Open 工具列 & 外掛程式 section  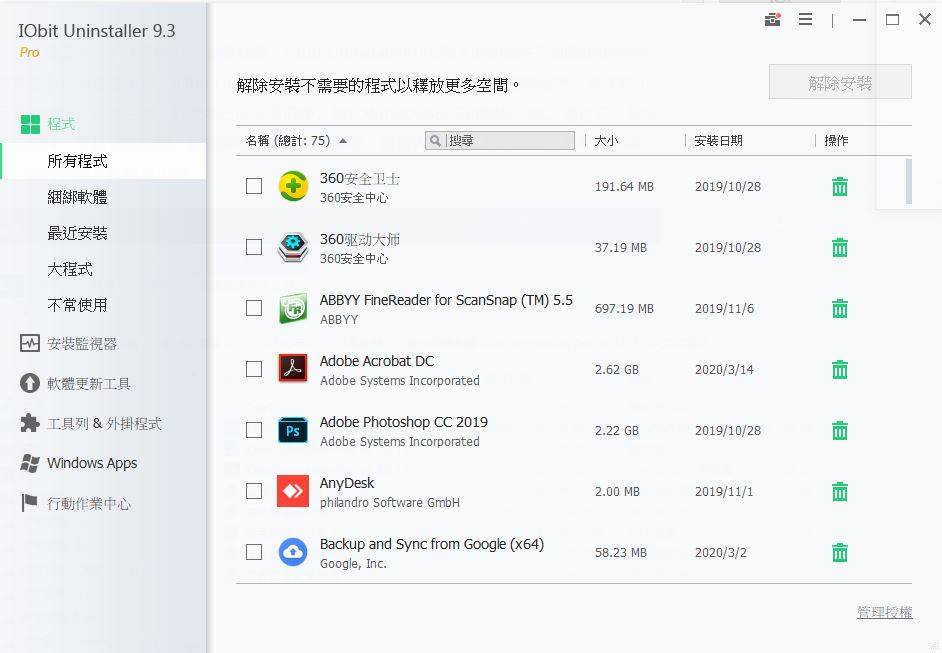(105, 424)
